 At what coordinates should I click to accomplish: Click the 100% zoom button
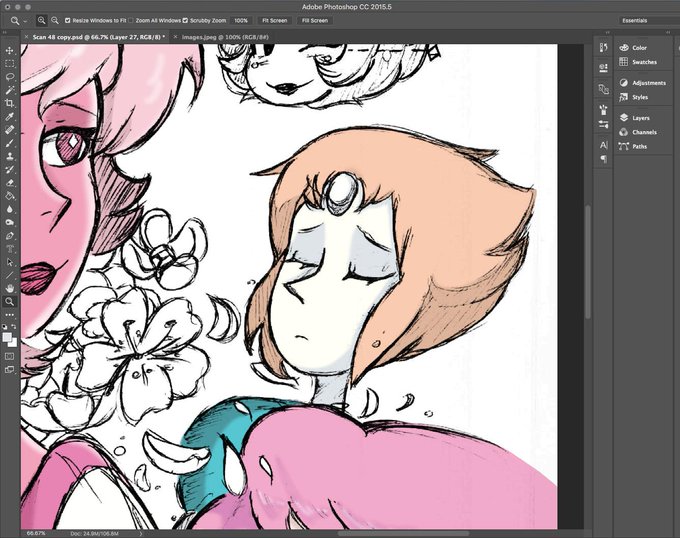click(241, 20)
